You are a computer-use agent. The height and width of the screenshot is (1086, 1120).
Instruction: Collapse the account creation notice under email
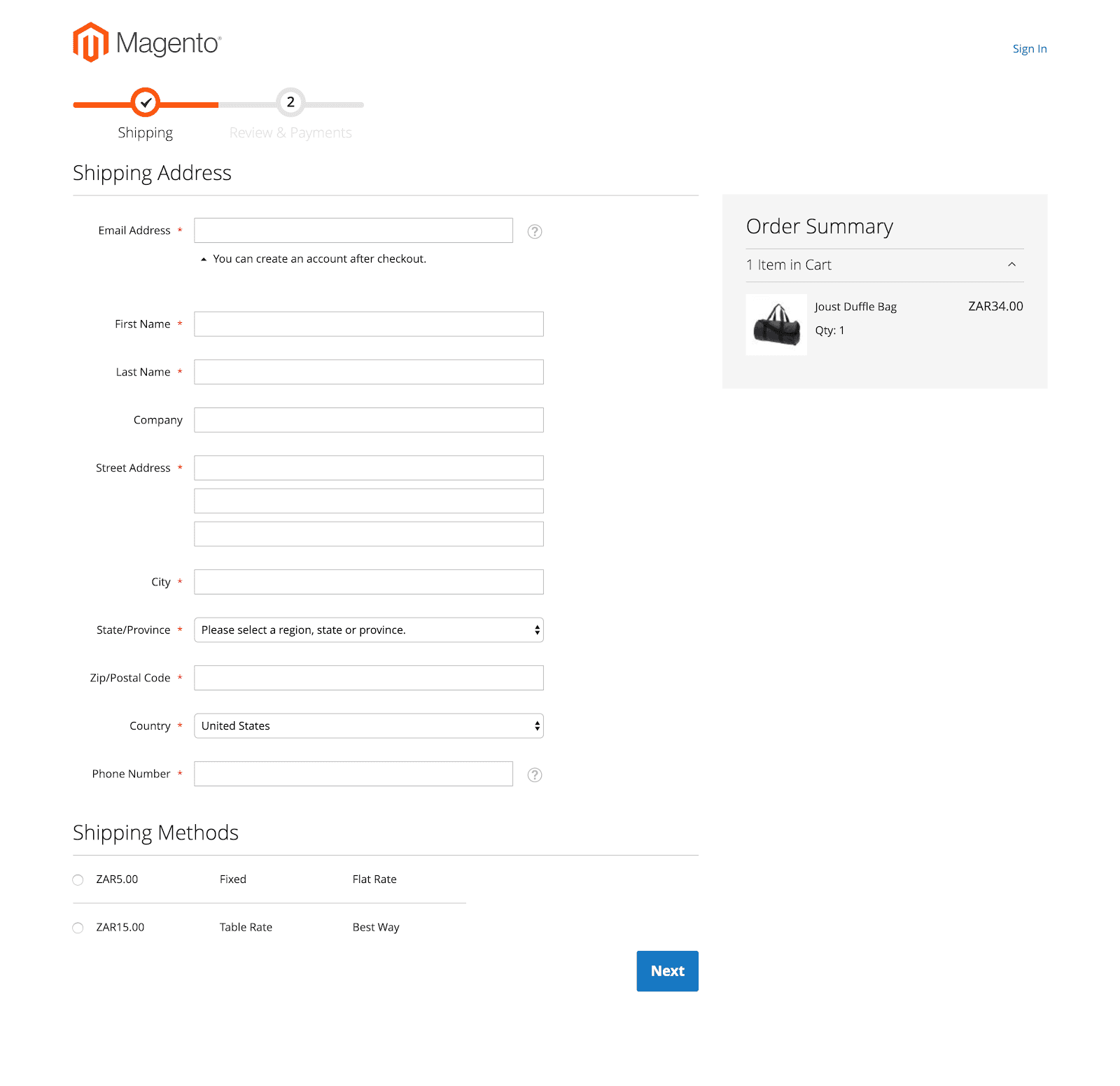tap(202, 258)
